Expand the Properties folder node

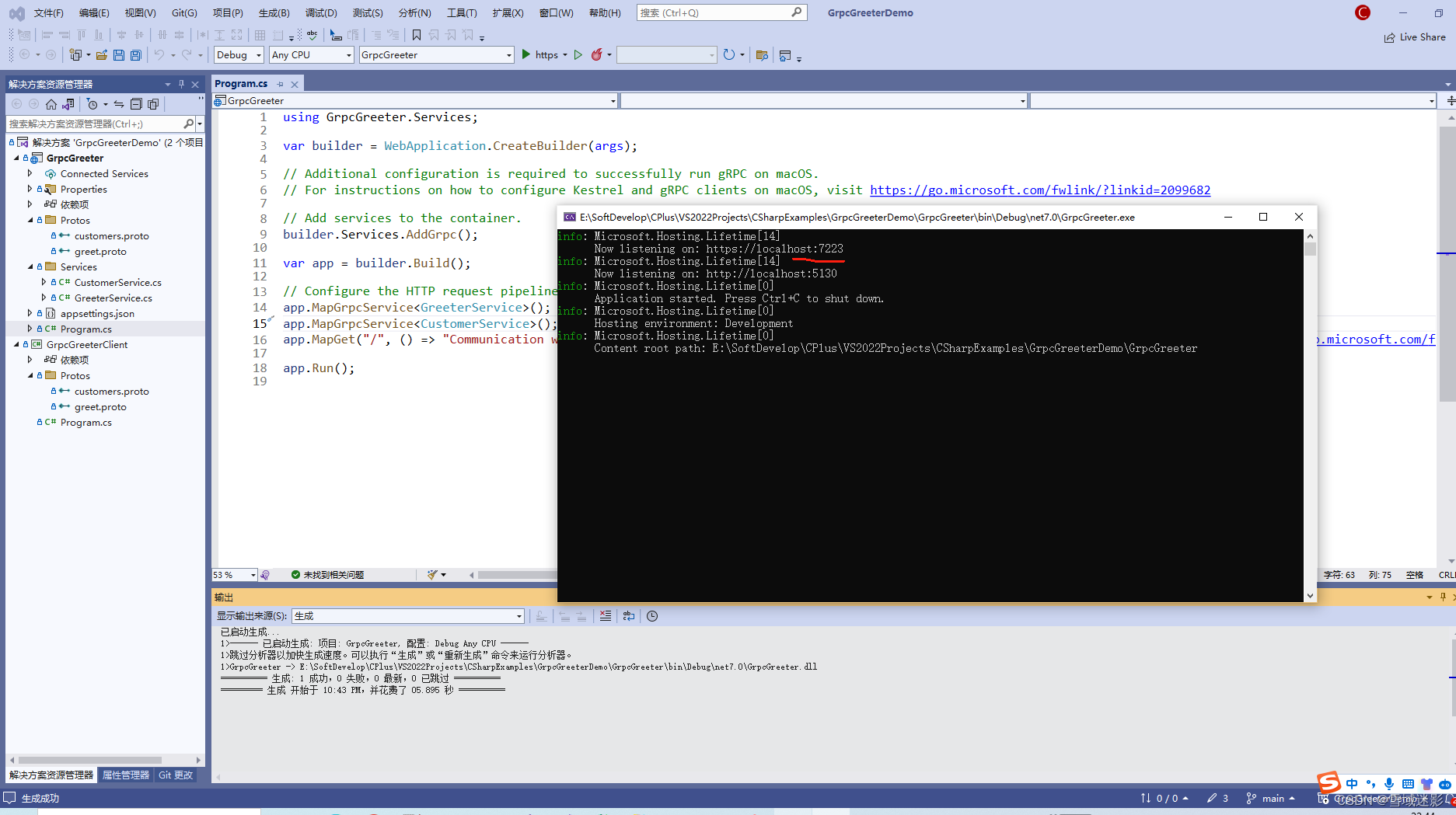(30, 189)
